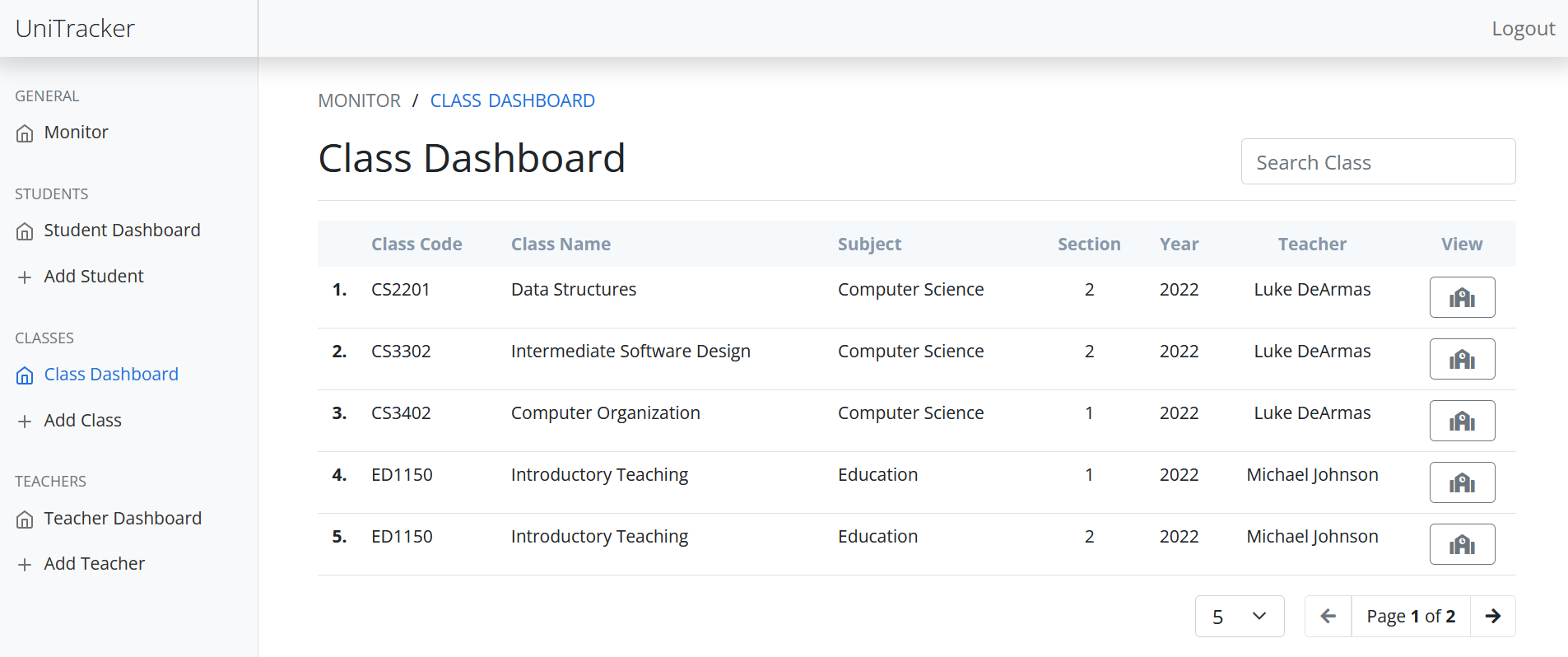Click CLASS DASHBOARD breadcrumb link
Screen dimensions: 1568x657
[x=512, y=100]
